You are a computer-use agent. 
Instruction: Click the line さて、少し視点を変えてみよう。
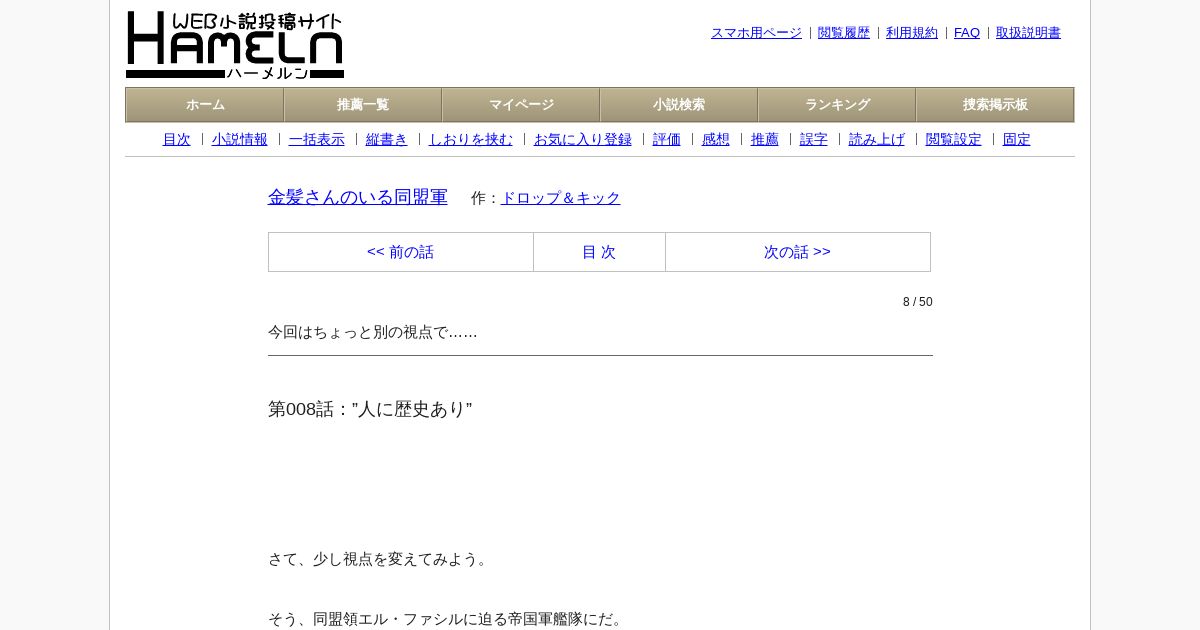coord(380,559)
